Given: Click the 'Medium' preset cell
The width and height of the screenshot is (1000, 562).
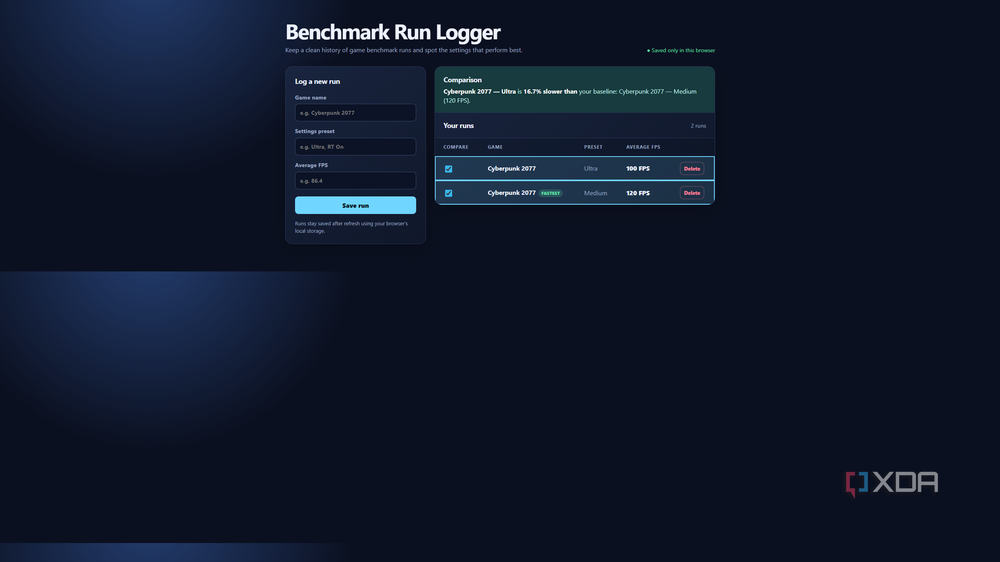Looking at the screenshot, I should coord(595,193).
